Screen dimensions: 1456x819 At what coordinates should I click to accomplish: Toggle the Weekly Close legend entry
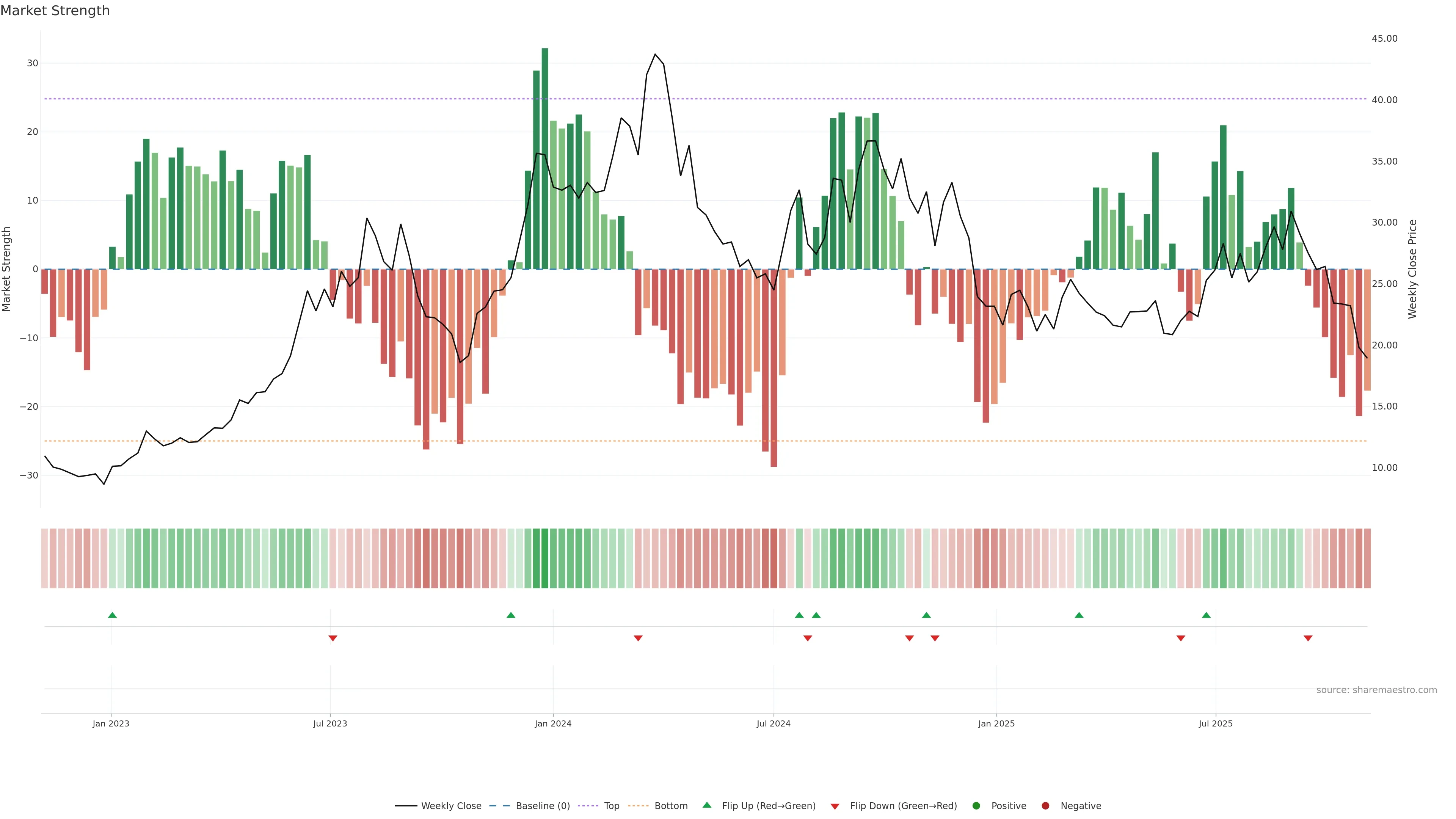tap(450, 806)
